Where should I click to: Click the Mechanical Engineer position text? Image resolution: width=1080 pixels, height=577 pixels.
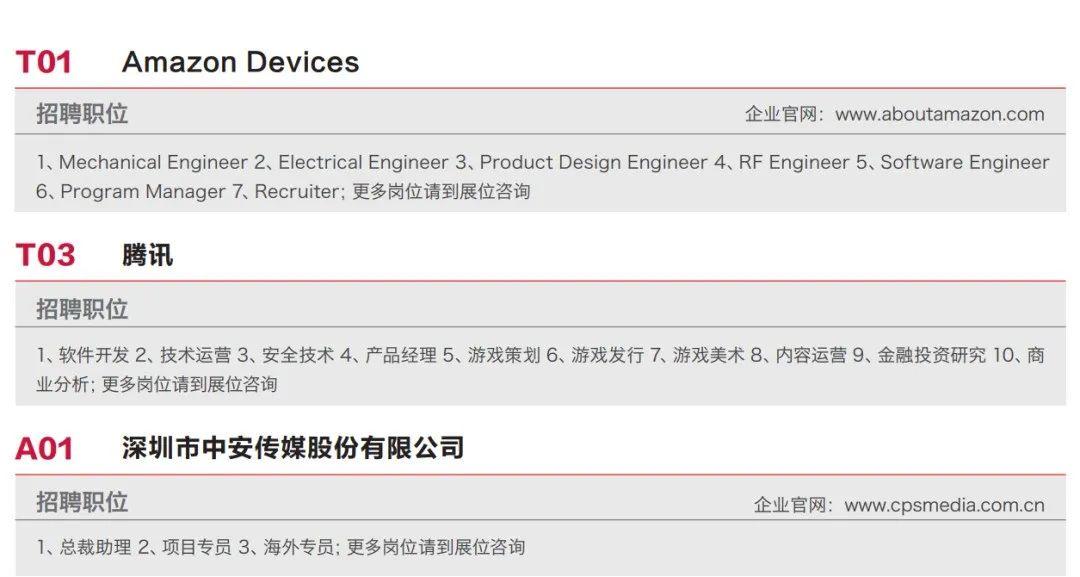[153, 162]
